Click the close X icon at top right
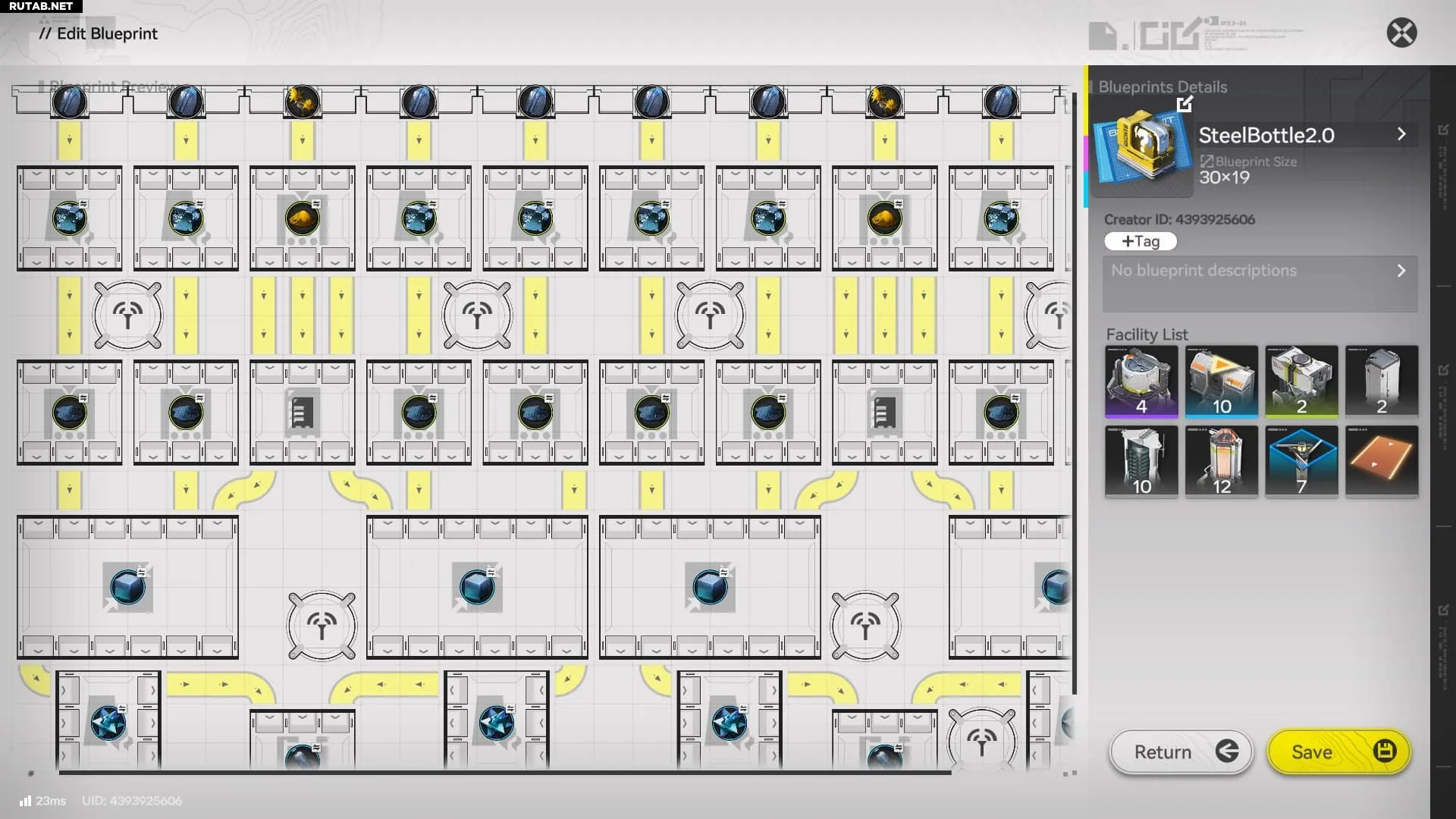This screenshot has height=819, width=1456. coord(1401,33)
